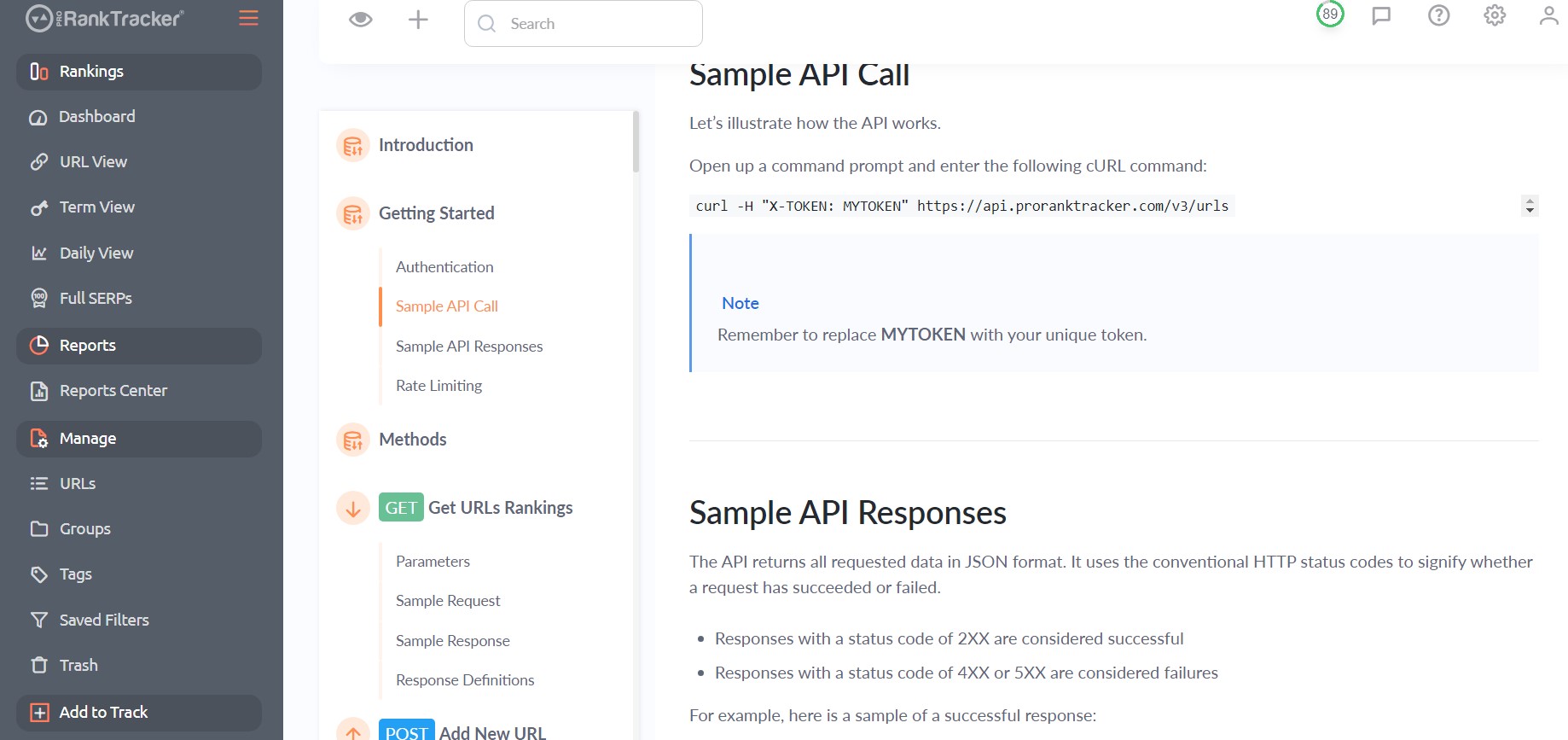The height and width of the screenshot is (740, 1568).
Task: Click the Daily View chart icon
Action: (x=39, y=253)
